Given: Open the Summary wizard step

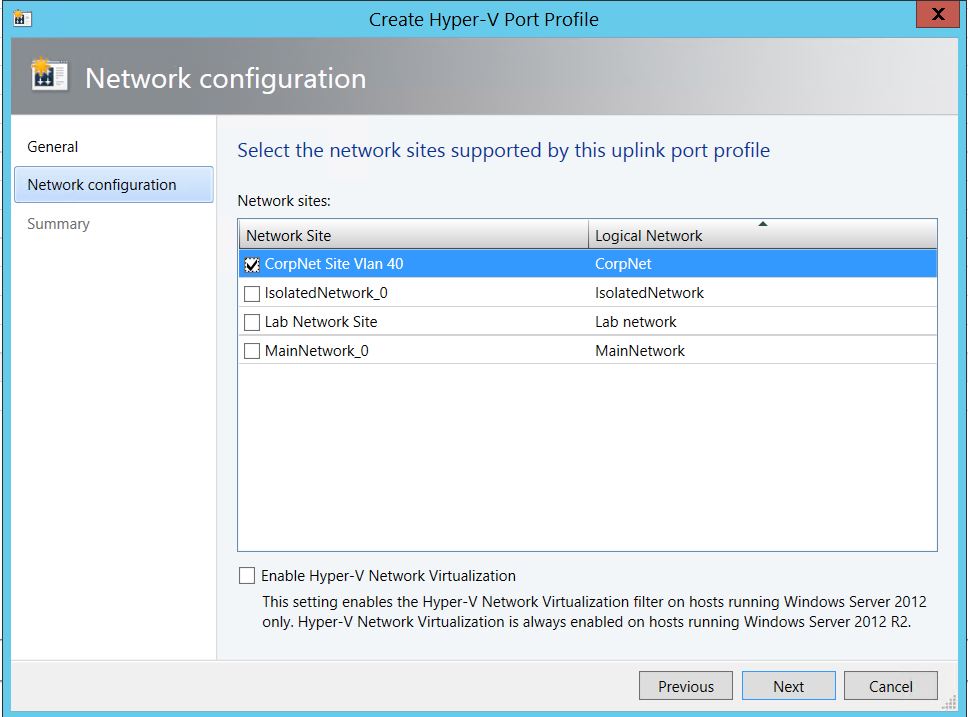Looking at the screenshot, I should tap(58, 224).
